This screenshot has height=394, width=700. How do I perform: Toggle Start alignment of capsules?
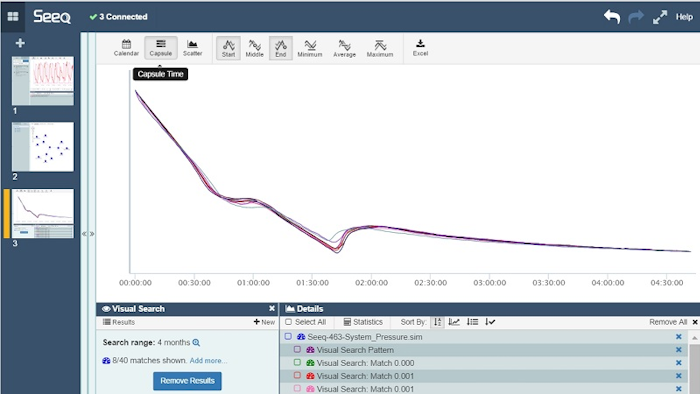pos(229,48)
